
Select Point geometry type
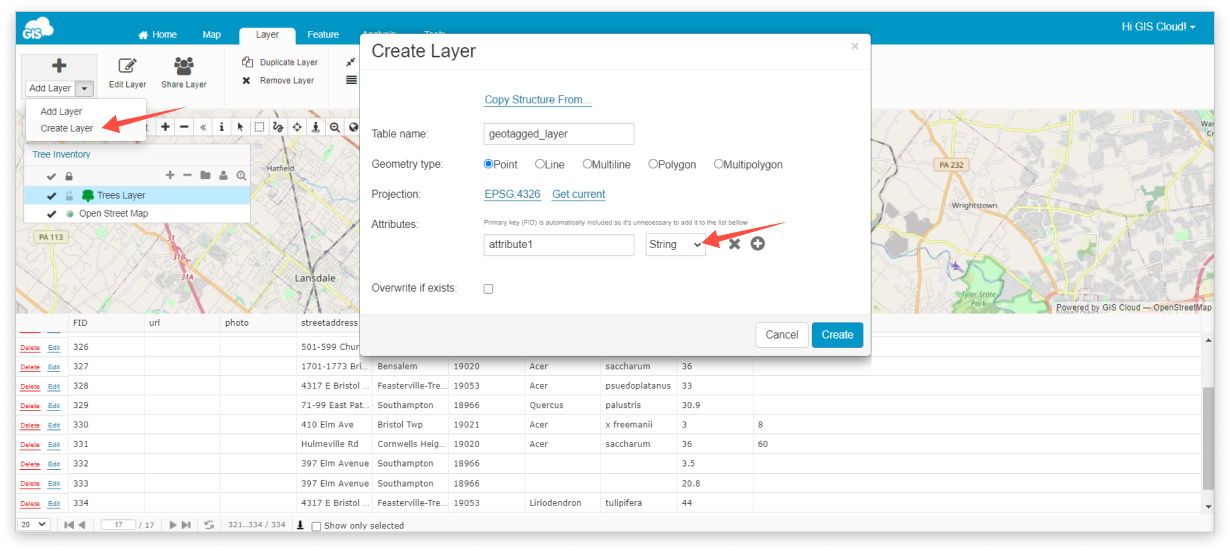tap(489, 164)
